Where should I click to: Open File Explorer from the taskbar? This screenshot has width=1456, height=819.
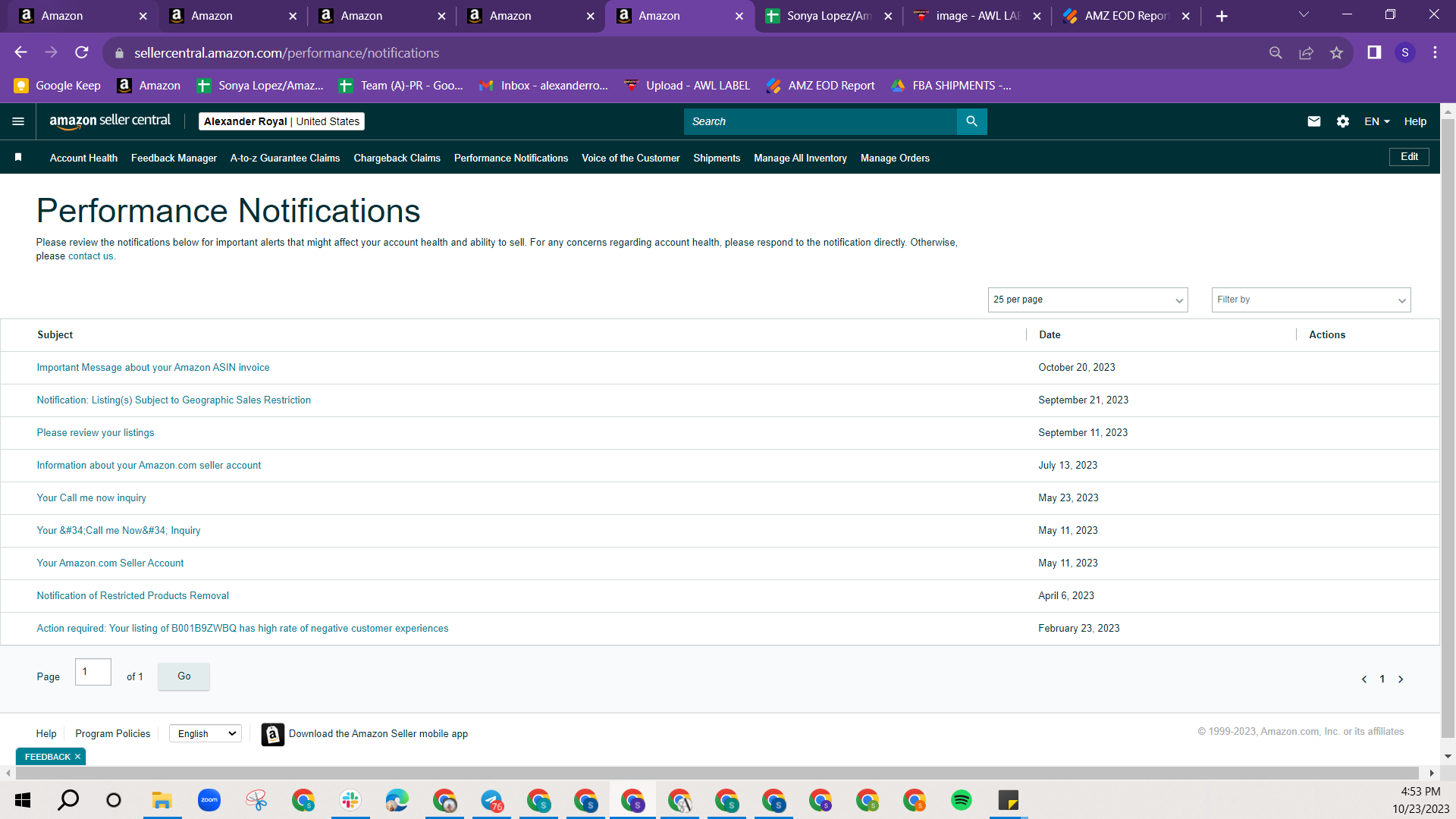[162, 800]
